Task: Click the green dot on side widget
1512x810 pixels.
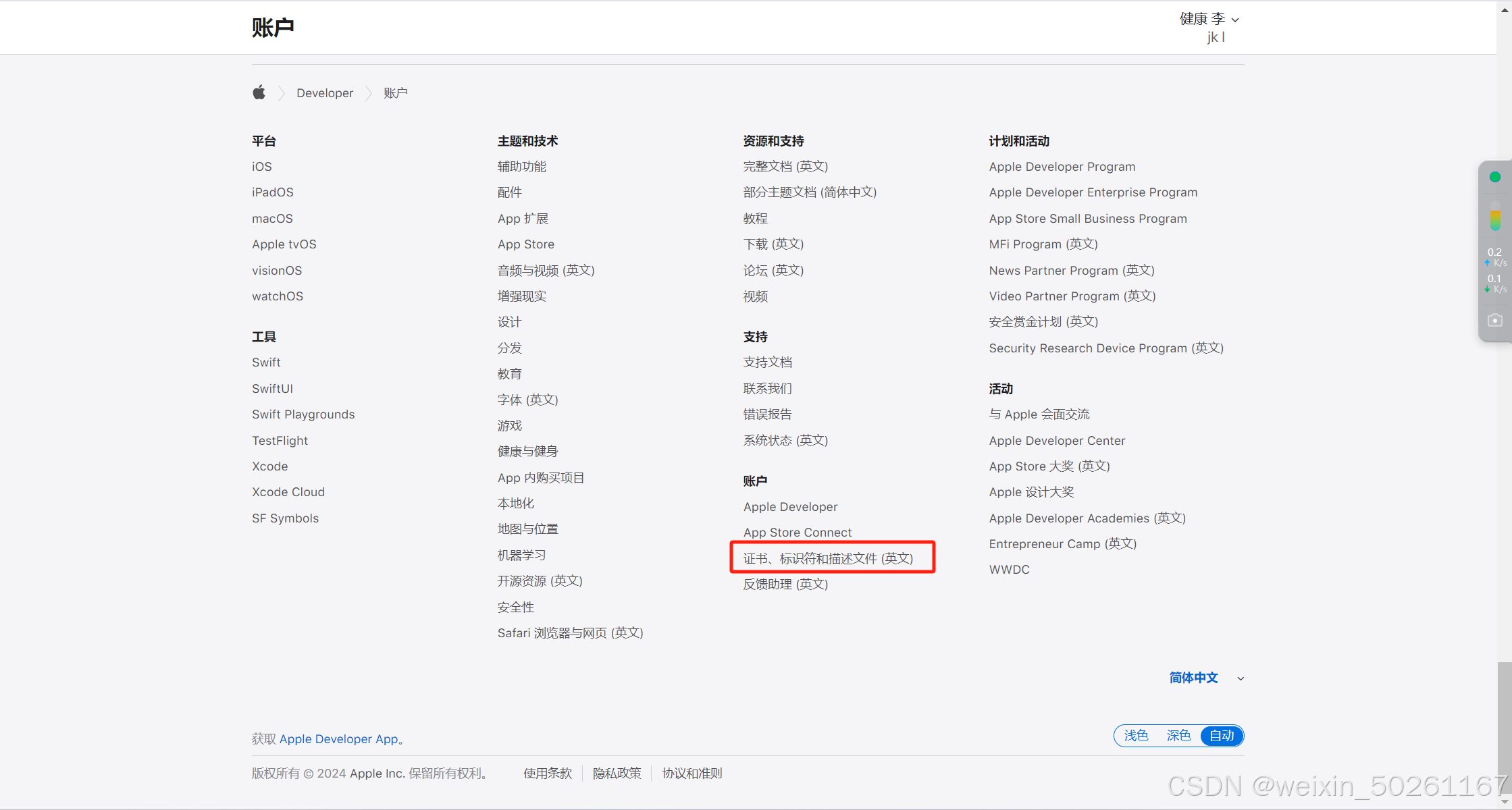Action: point(1495,177)
